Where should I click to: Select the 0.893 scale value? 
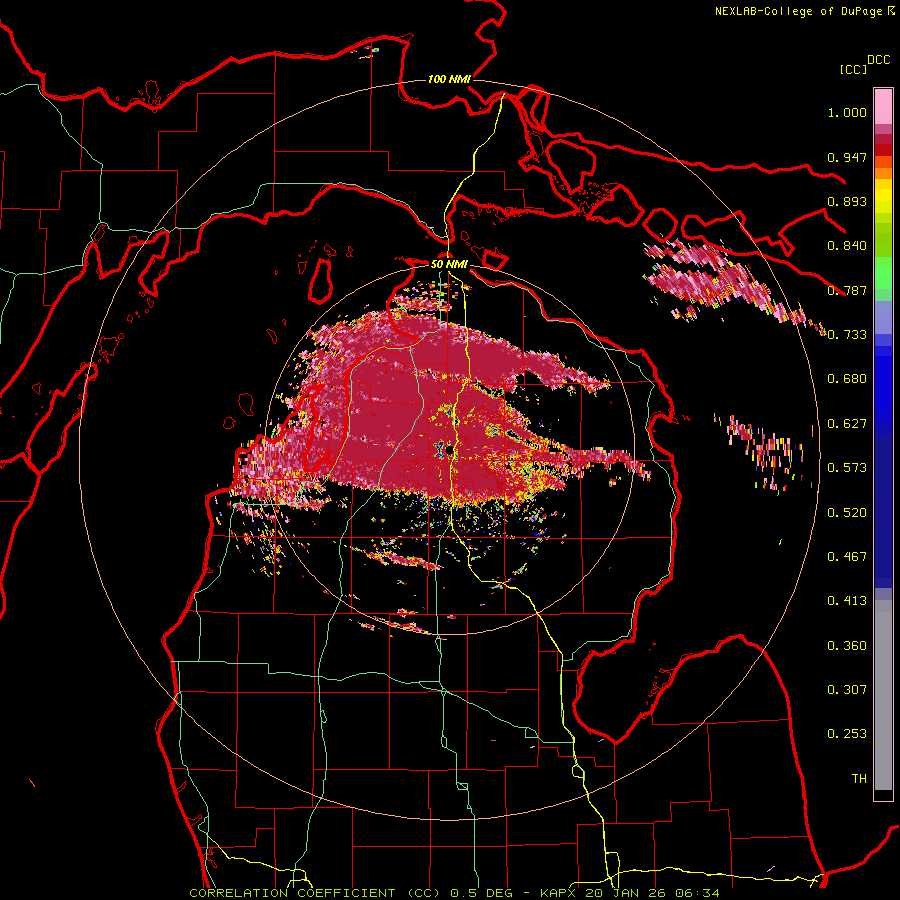(x=847, y=201)
